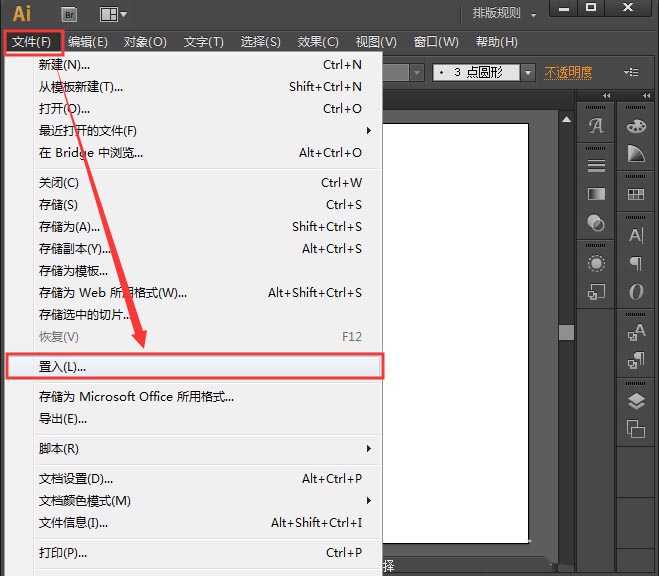Open the OpenType panel icon
Viewport: 659px width, 576px height.
(636, 292)
